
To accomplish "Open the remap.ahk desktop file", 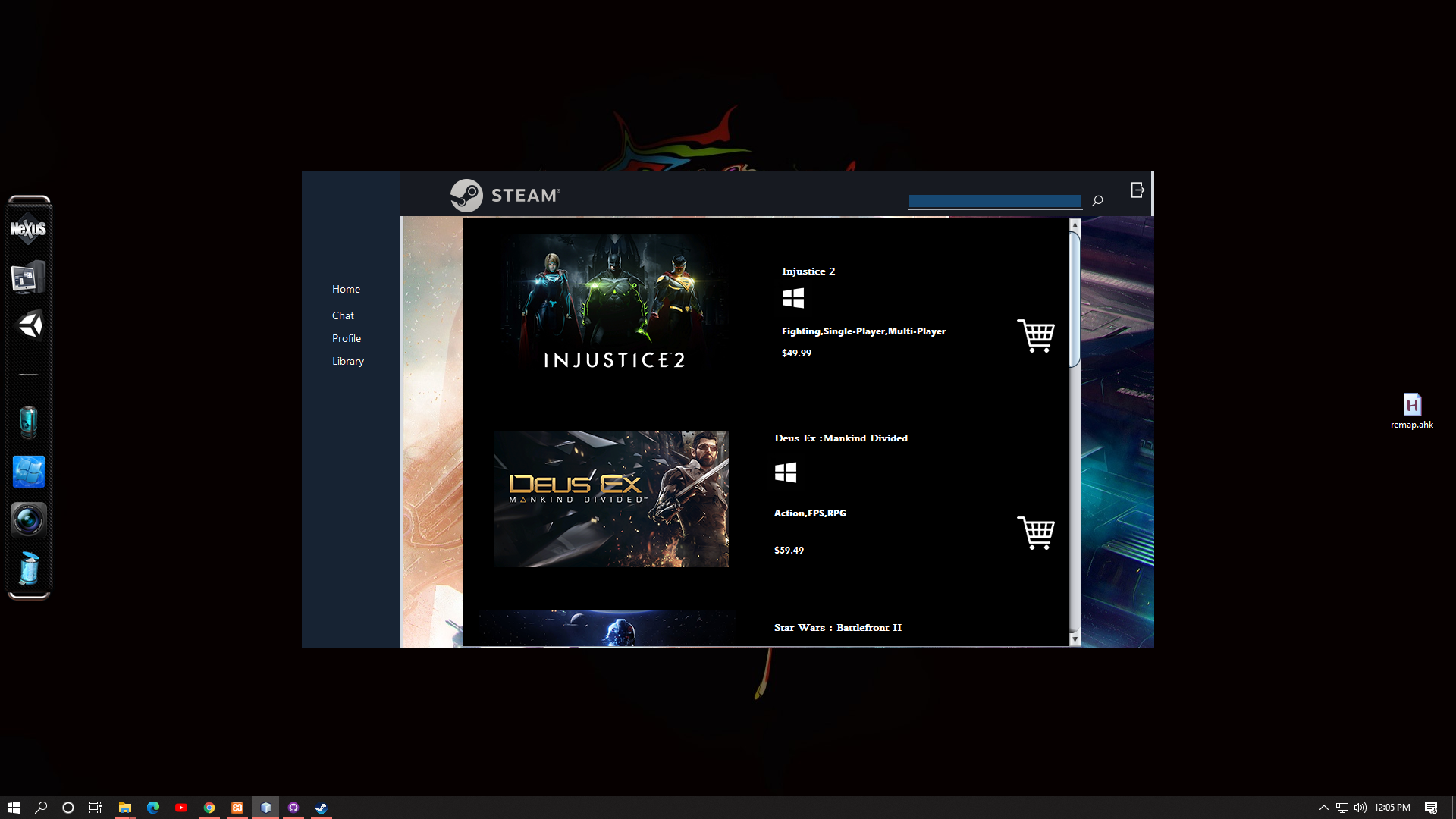I will [1412, 411].
